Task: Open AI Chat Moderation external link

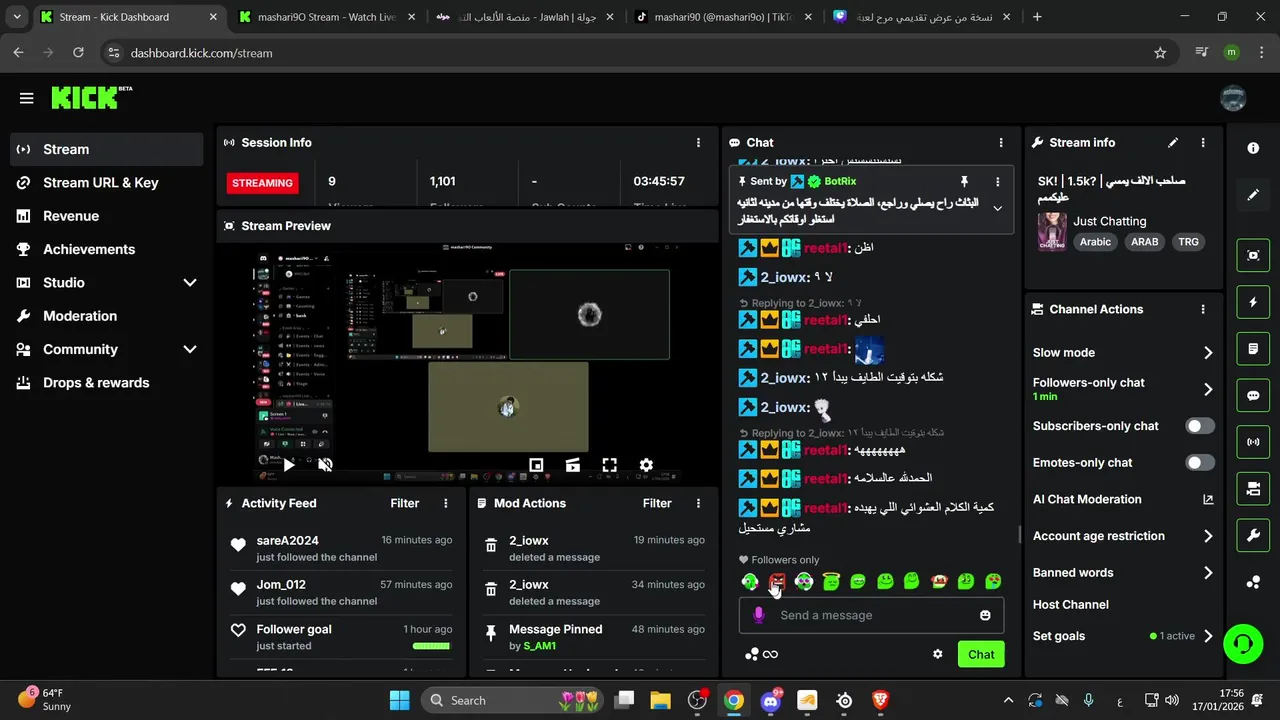Action: [x=1208, y=499]
